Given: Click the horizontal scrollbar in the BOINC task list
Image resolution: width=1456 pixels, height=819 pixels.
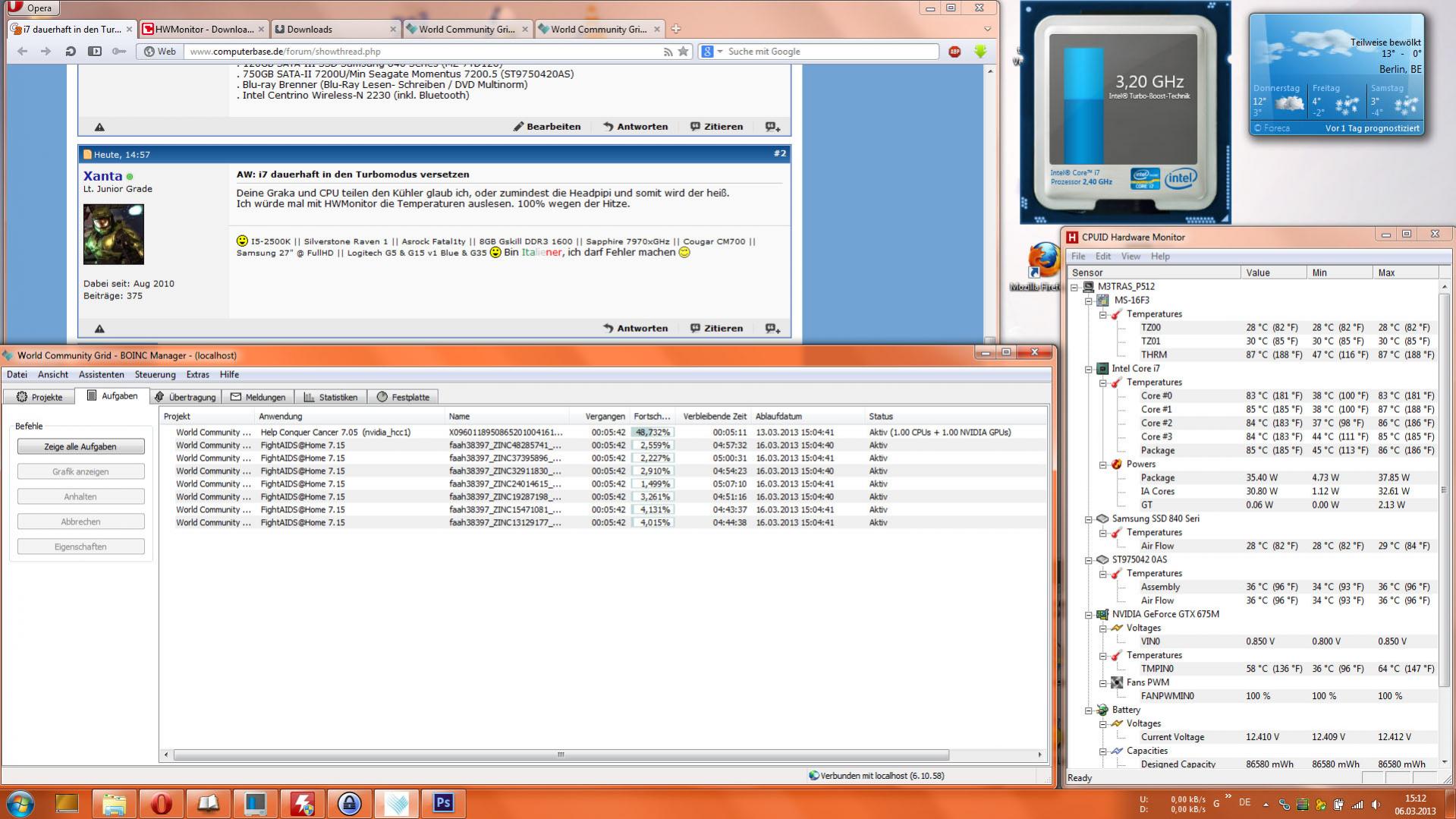Looking at the screenshot, I should pos(561,754).
